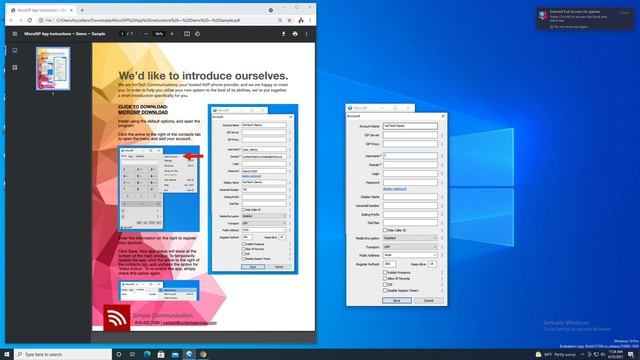
Task: Select the MicroSIP instructions browser tab
Action: pos(41,10)
